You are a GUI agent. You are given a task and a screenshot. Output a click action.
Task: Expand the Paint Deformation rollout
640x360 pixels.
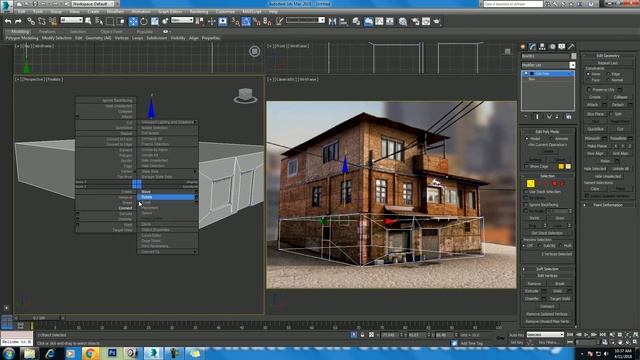[608, 205]
